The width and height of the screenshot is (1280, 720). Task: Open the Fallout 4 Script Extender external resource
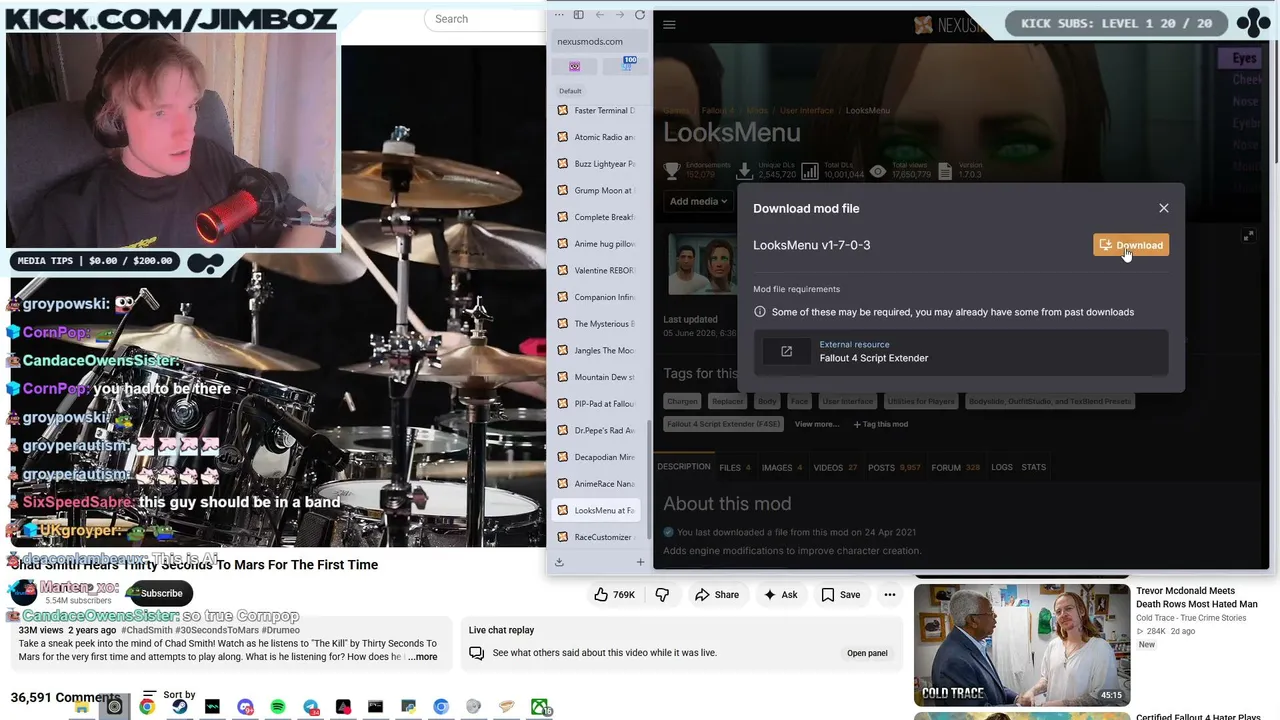tap(961, 351)
